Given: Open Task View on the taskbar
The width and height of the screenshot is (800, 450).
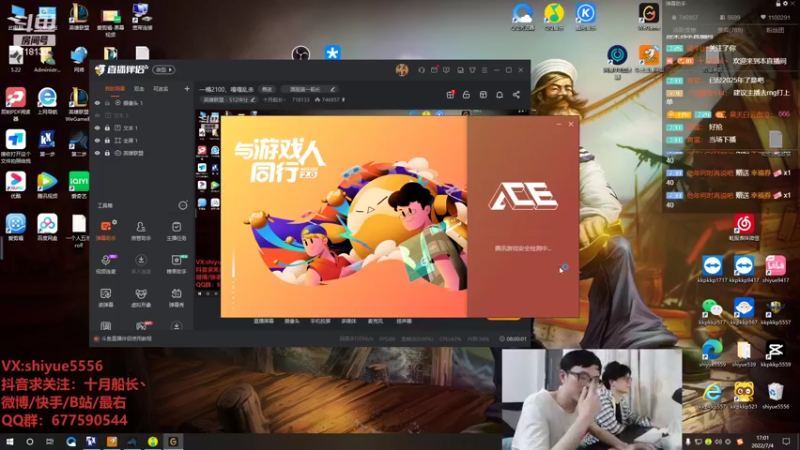Looking at the screenshot, I should (49, 442).
